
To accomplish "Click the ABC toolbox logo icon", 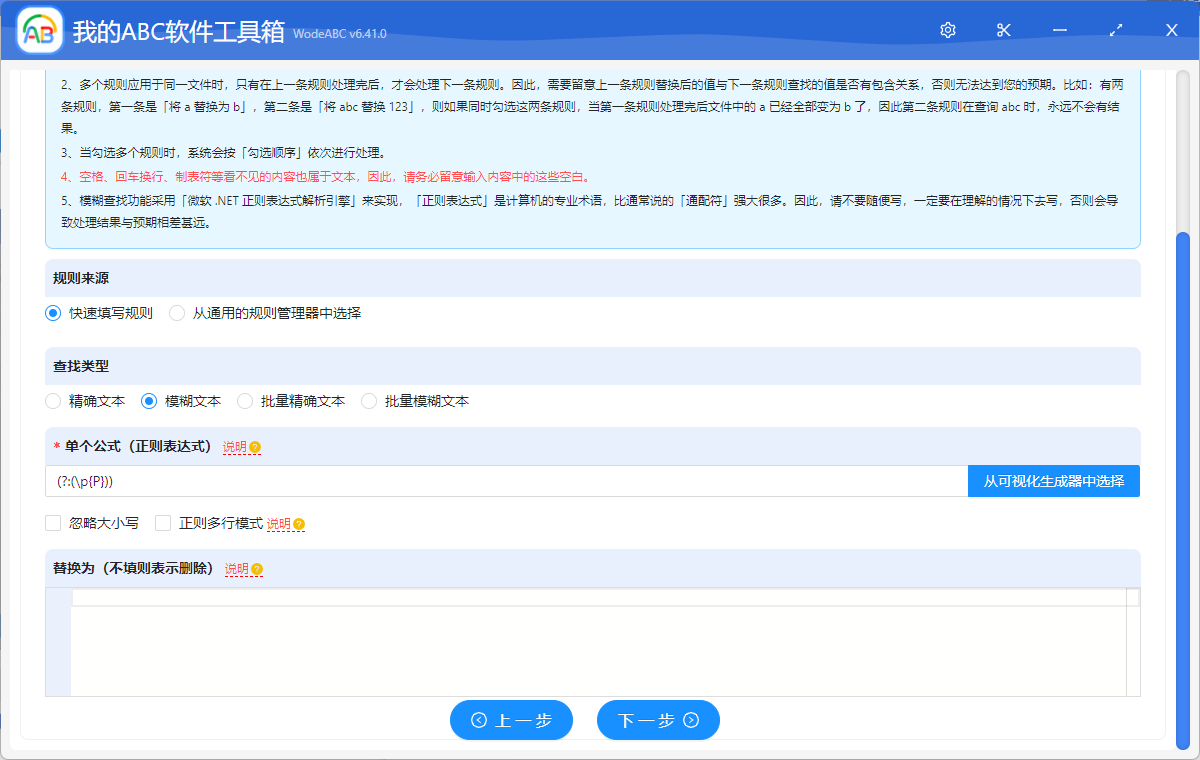I will point(38,30).
